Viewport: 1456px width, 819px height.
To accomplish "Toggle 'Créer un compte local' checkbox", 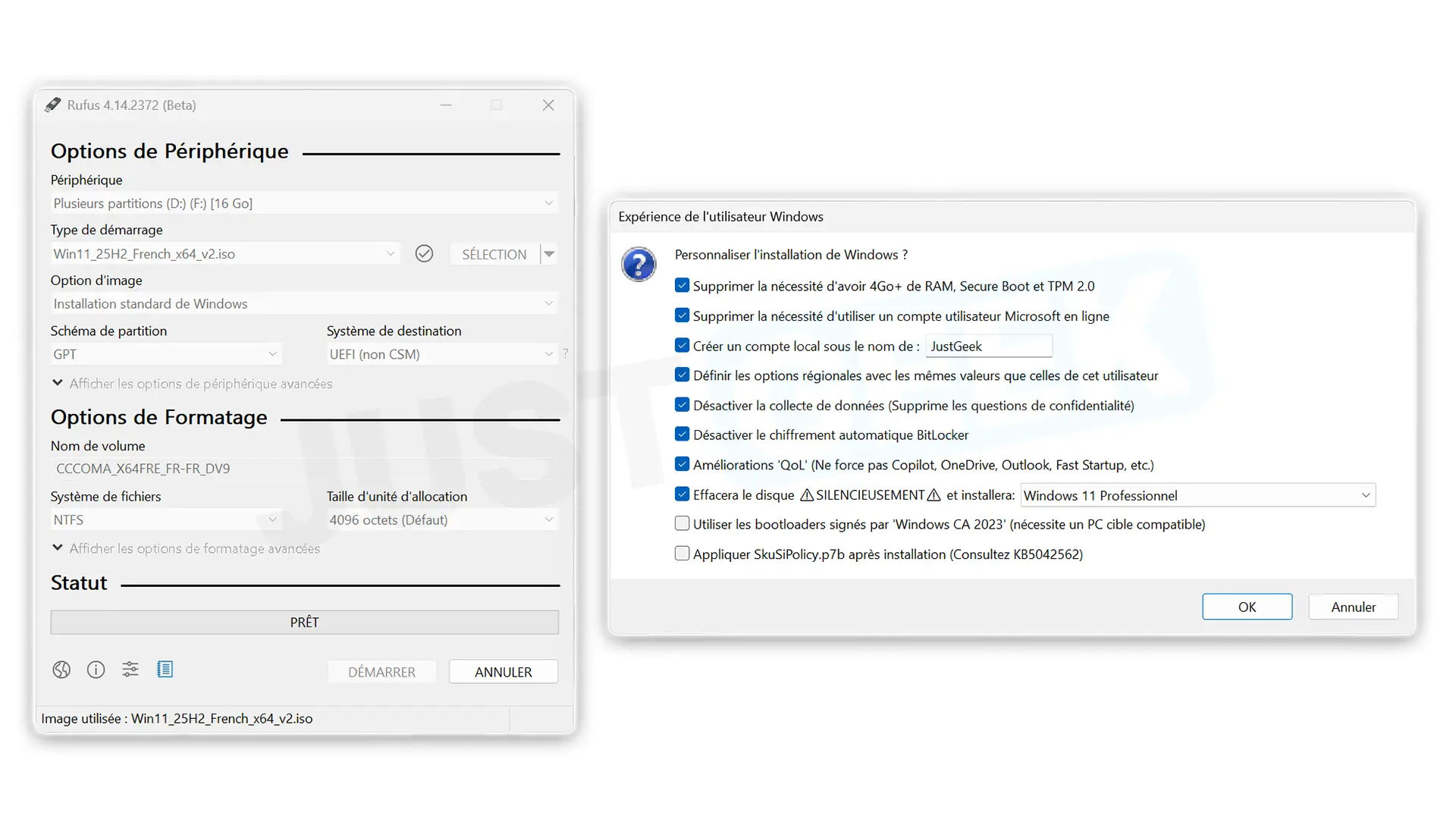I will point(682,346).
